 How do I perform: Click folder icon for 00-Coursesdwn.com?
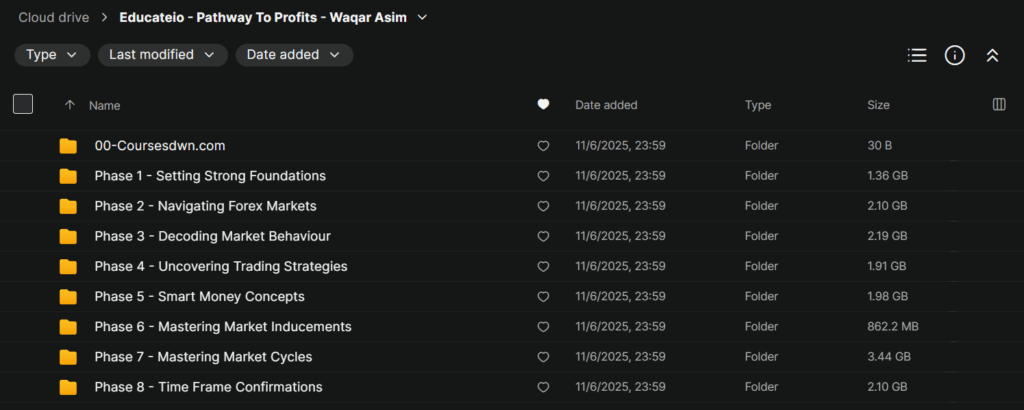click(68, 146)
